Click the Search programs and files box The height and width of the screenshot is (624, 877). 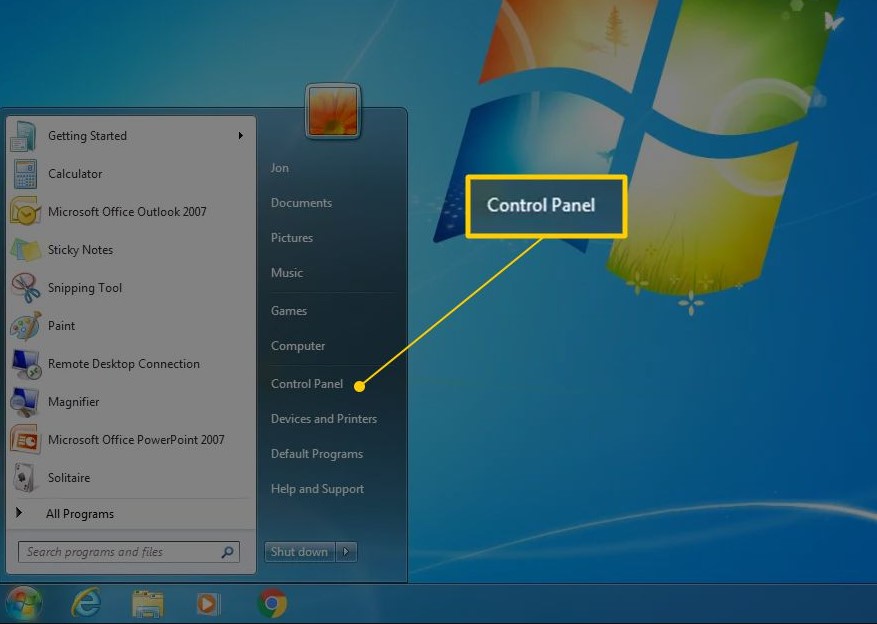tap(120, 552)
